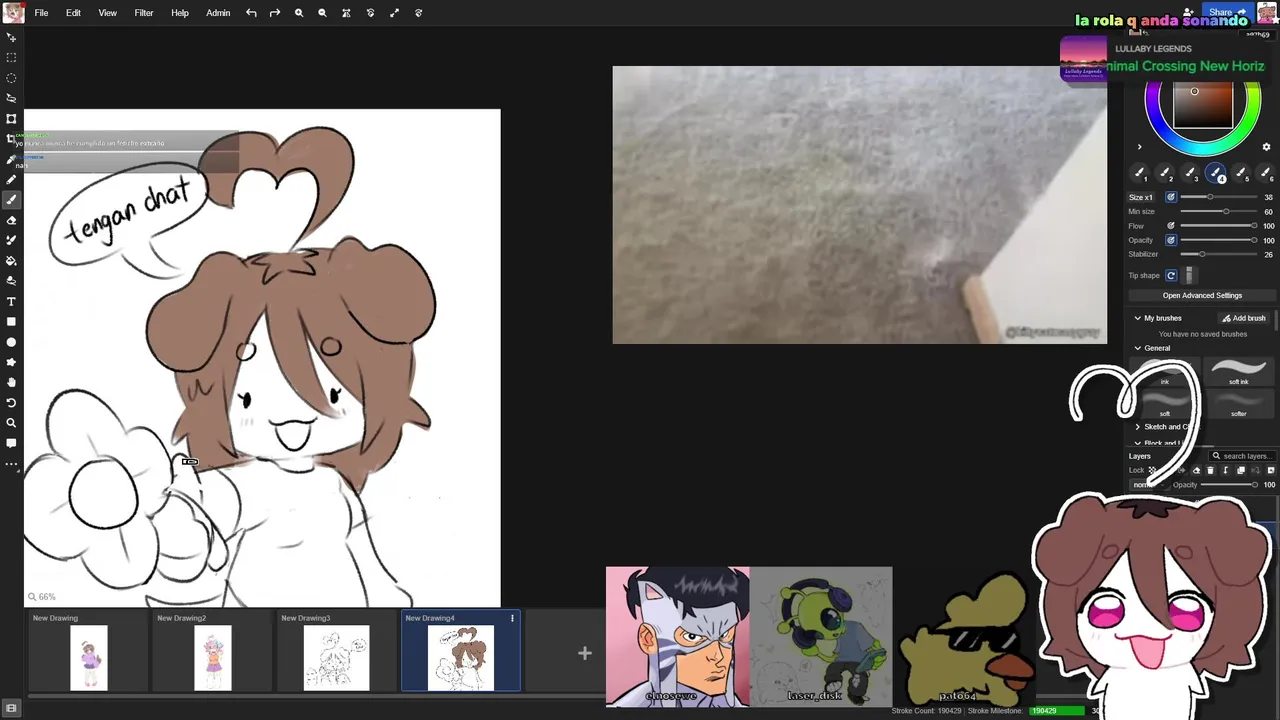Select the eraser tool
Screen dimensions: 1280x720
(x=11, y=220)
